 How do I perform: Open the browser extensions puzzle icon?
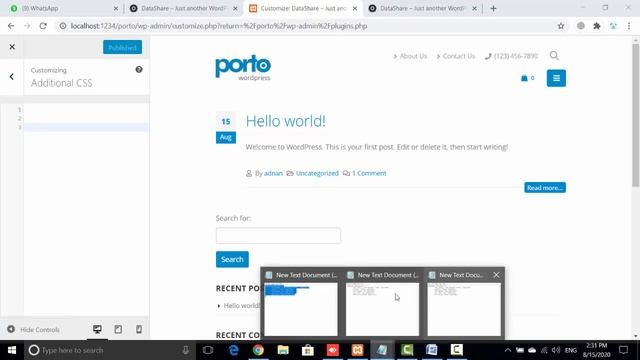(597, 26)
